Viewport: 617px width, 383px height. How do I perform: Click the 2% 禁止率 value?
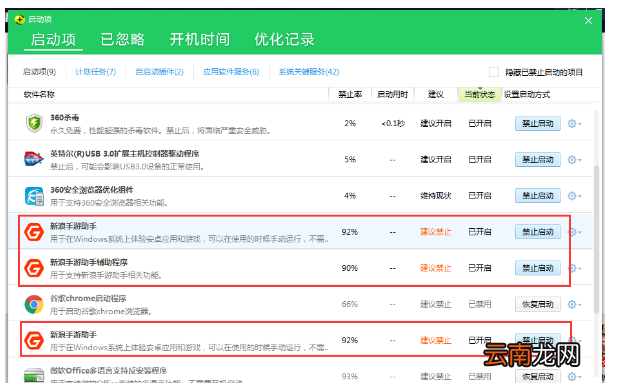350,123
